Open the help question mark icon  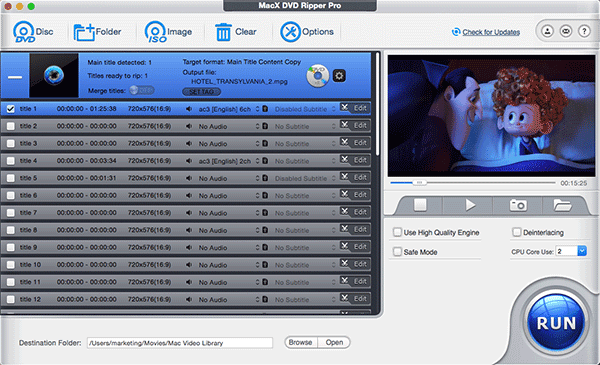[584, 31]
